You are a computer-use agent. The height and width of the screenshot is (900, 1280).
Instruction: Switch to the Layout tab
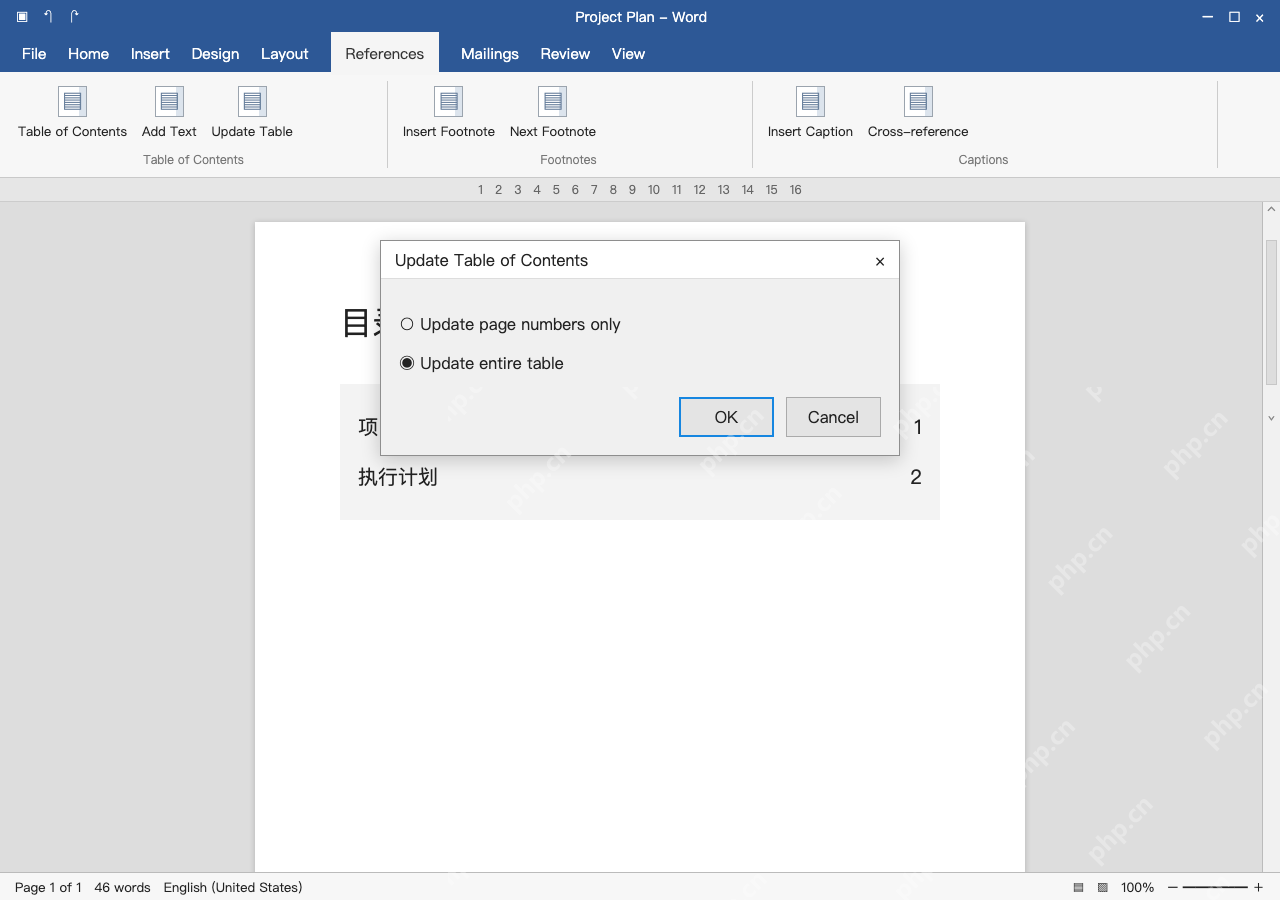coord(285,54)
